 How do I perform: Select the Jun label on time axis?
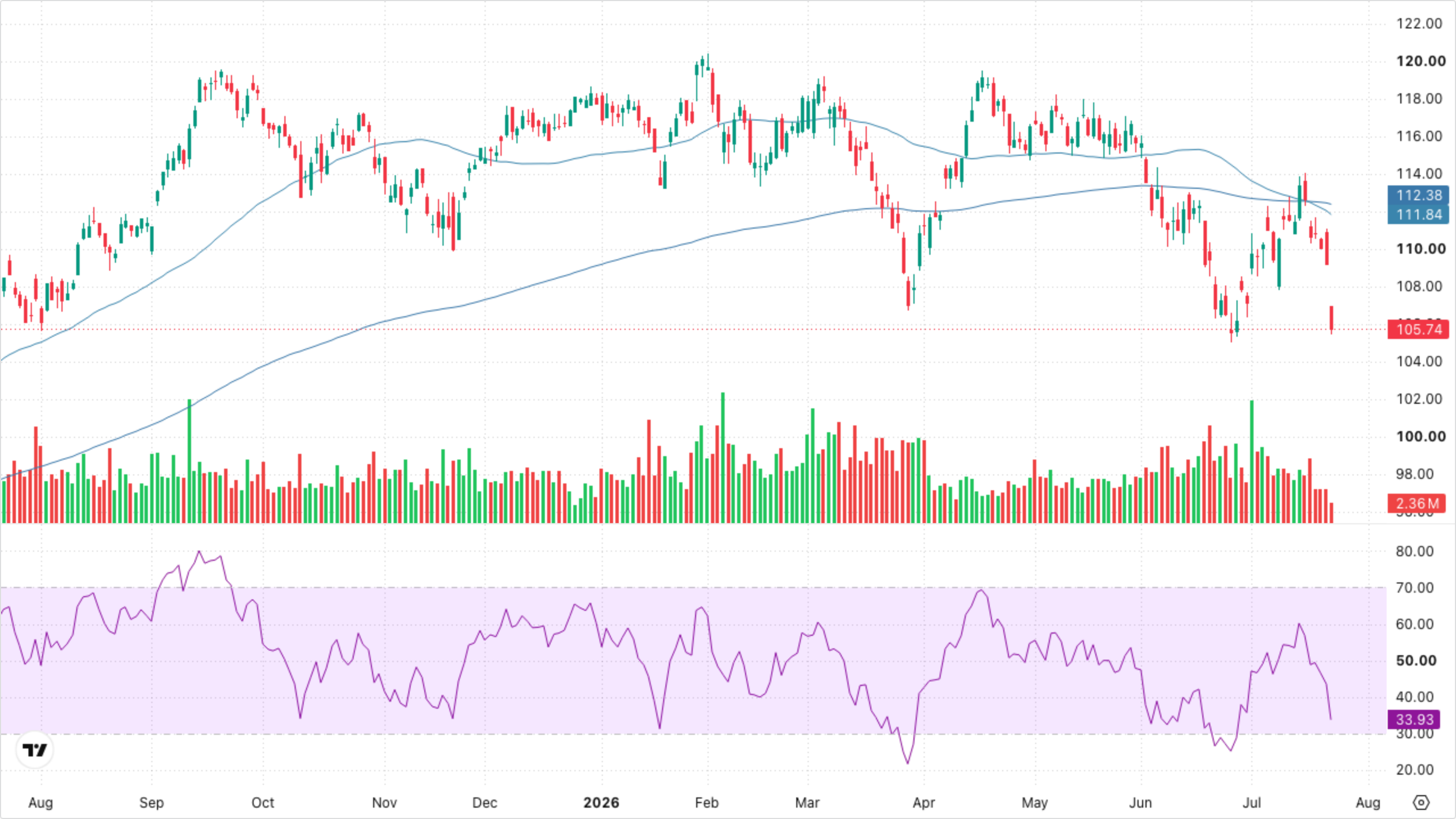1140,803
